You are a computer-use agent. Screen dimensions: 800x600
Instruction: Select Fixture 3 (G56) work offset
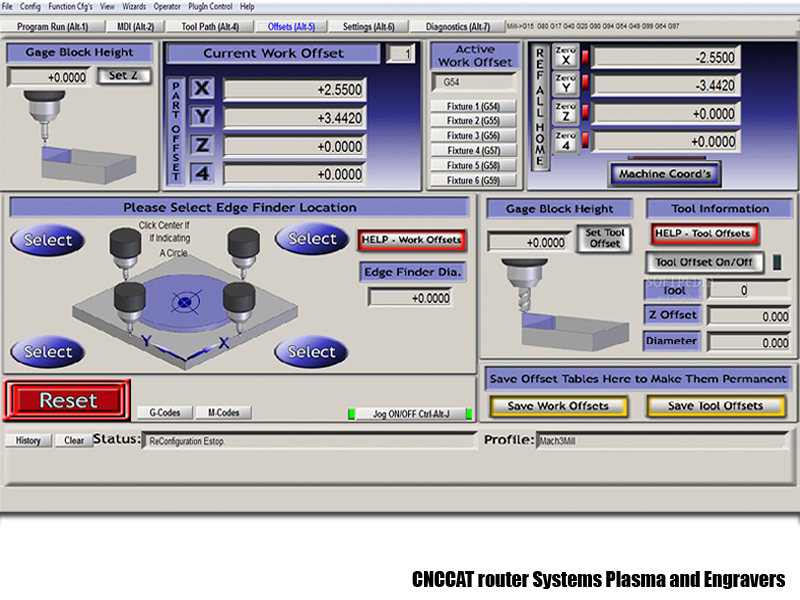pos(473,136)
